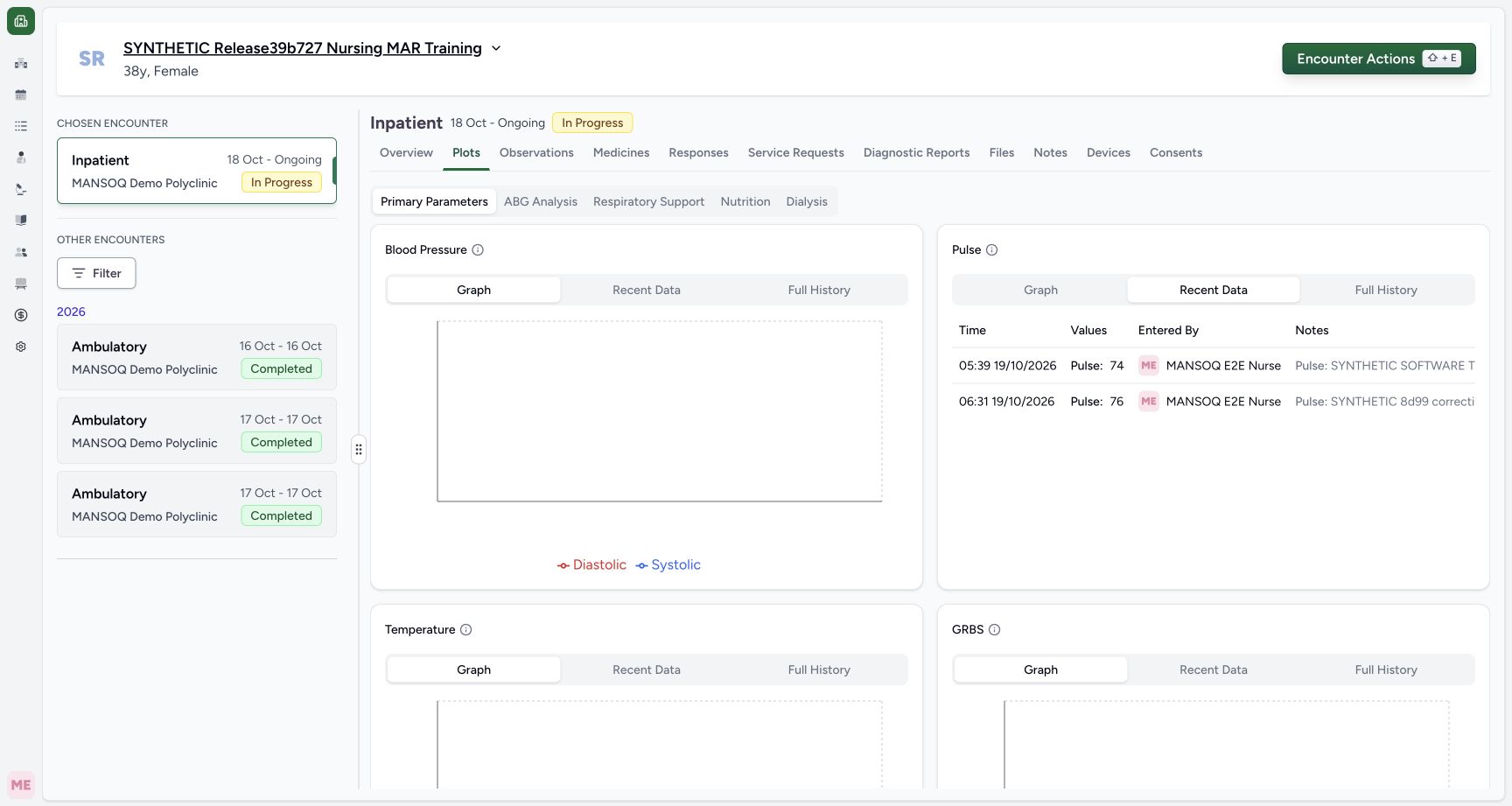Screen dimensions: 1512x806
Task: Click the SYNTHETIC Release39b727 patient name link
Action: pyautogui.click(x=303, y=48)
